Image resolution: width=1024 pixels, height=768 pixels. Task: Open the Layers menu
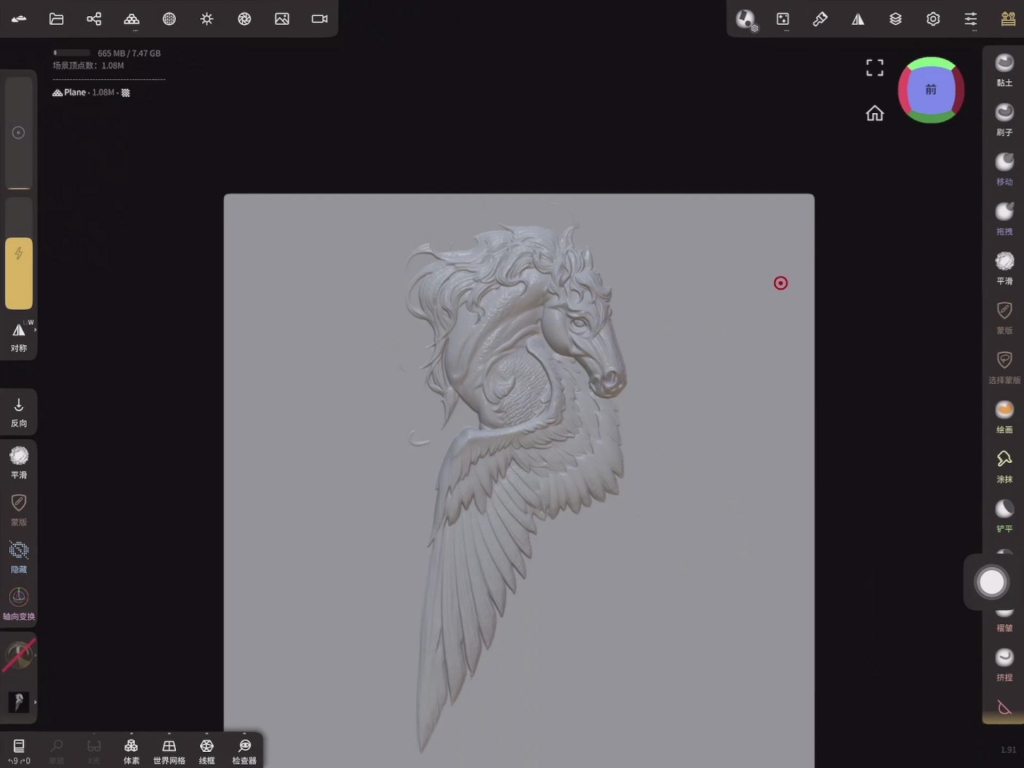pos(895,19)
